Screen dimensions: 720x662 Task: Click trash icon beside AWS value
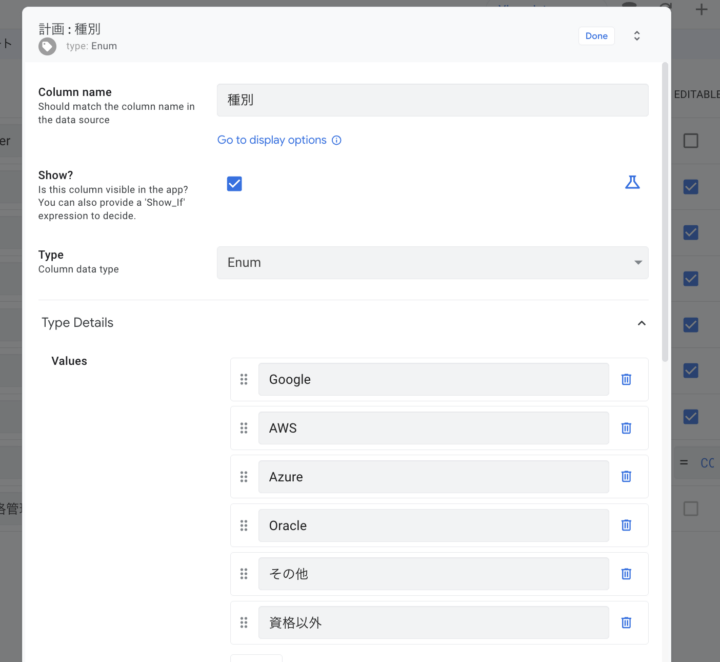click(x=626, y=428)
